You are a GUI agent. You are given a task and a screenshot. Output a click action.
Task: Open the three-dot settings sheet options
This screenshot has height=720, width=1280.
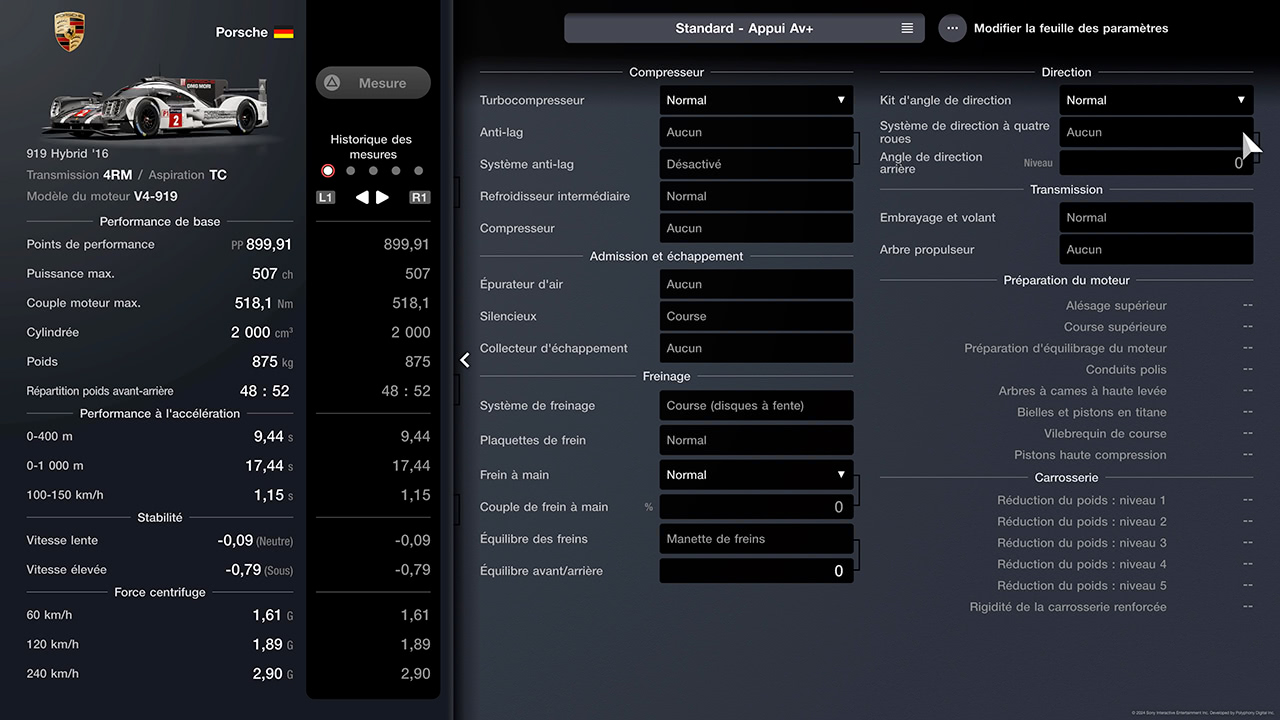[952, 28]
